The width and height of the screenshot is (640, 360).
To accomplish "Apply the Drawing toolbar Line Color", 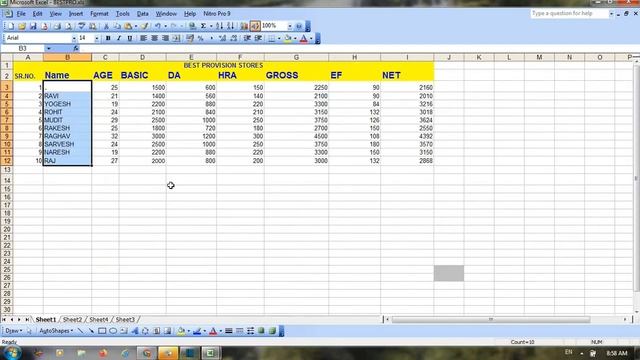I will point(197,331).
